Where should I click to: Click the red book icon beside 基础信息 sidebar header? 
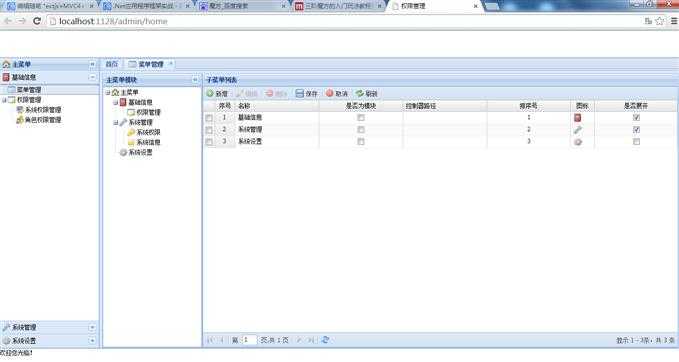(x=6, y=77)
